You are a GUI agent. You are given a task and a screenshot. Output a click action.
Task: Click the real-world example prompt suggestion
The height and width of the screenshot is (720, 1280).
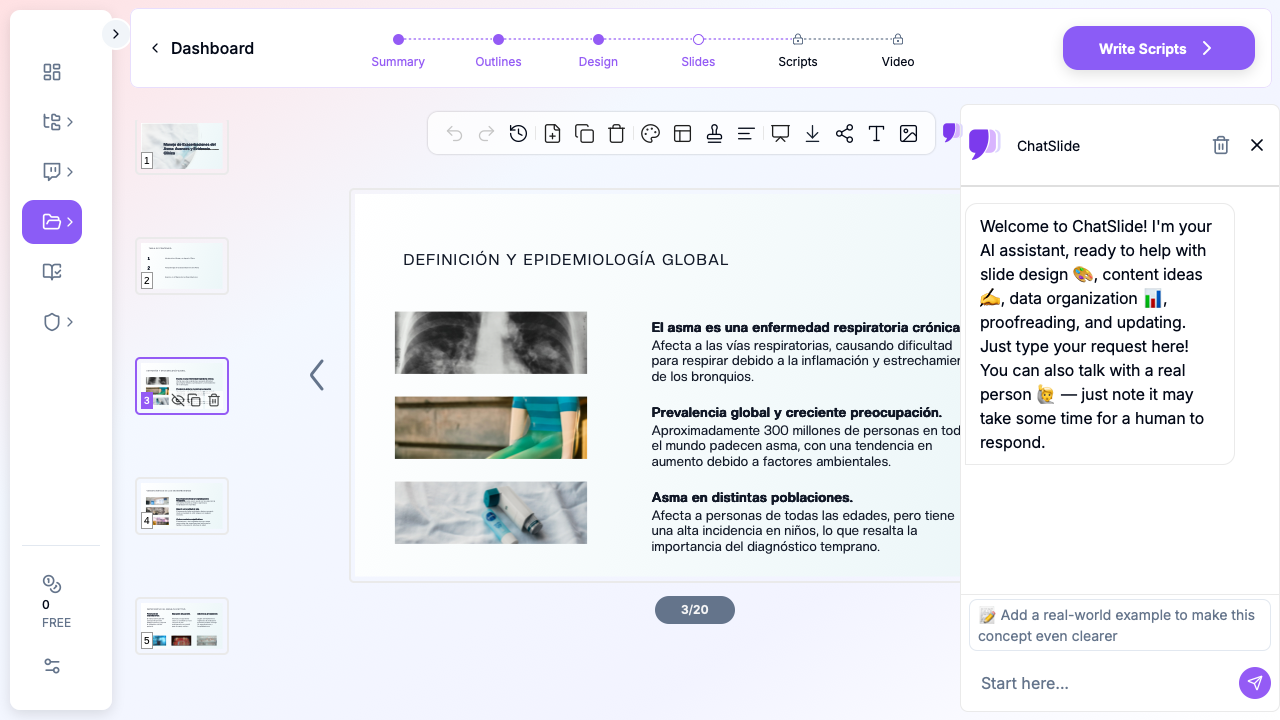(1119, 625)
